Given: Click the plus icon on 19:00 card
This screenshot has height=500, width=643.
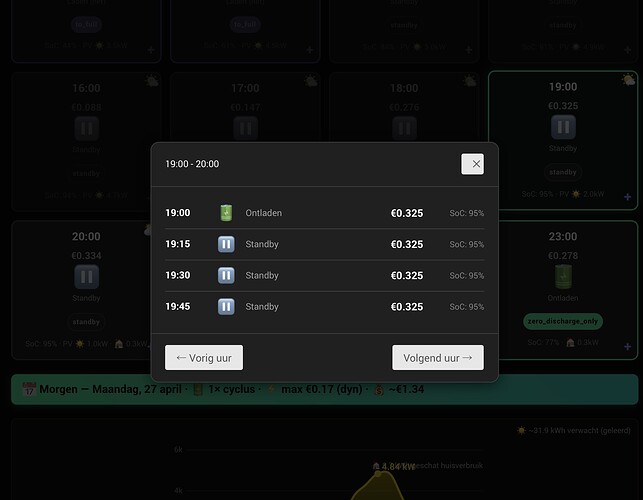Looking at the screenshot, I should (627, 197).
